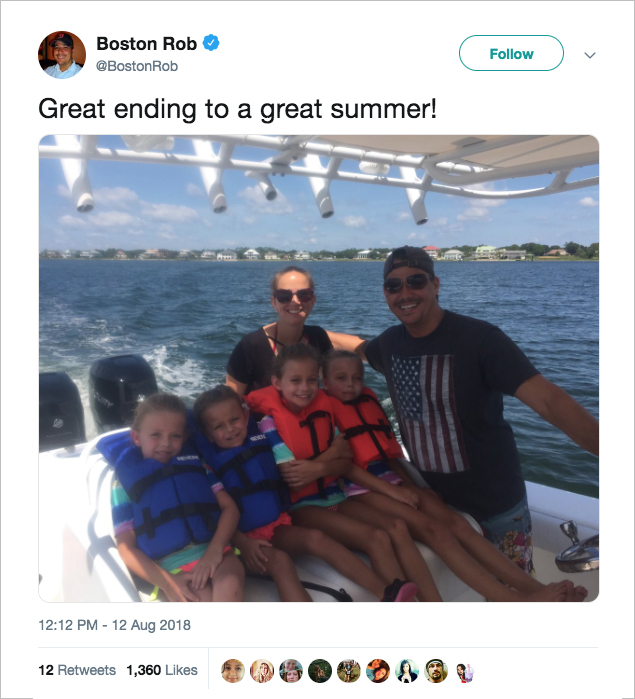View the 1,360 Likes list

162,670
